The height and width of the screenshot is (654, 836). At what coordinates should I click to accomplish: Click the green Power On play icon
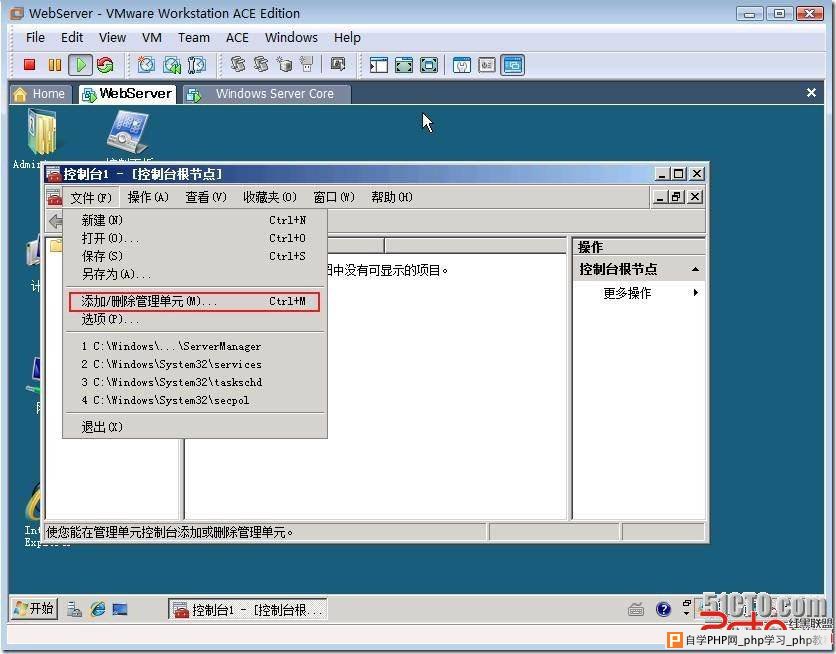point(81,65)
